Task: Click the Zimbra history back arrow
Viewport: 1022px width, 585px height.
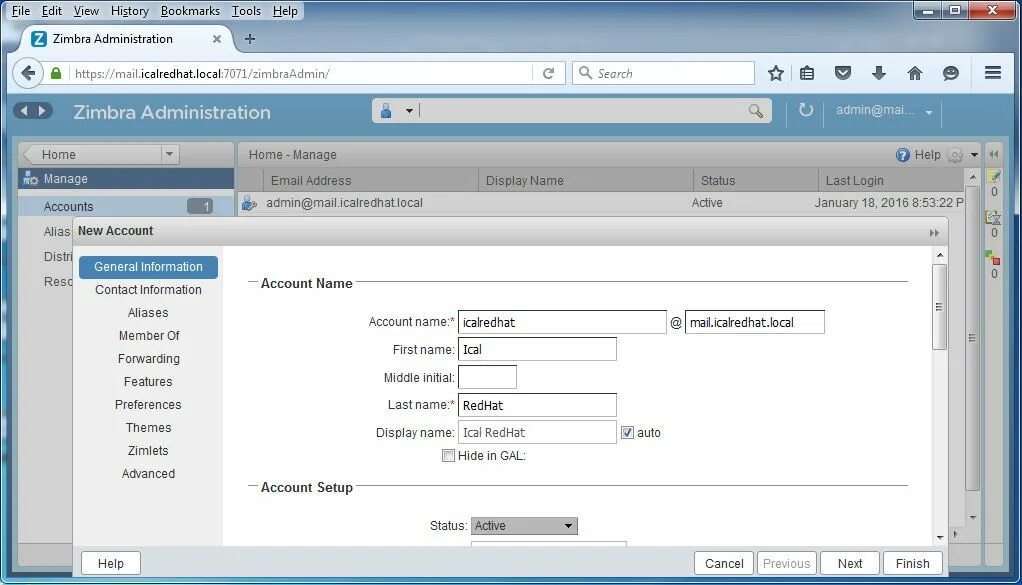Action: pos(24,111)
